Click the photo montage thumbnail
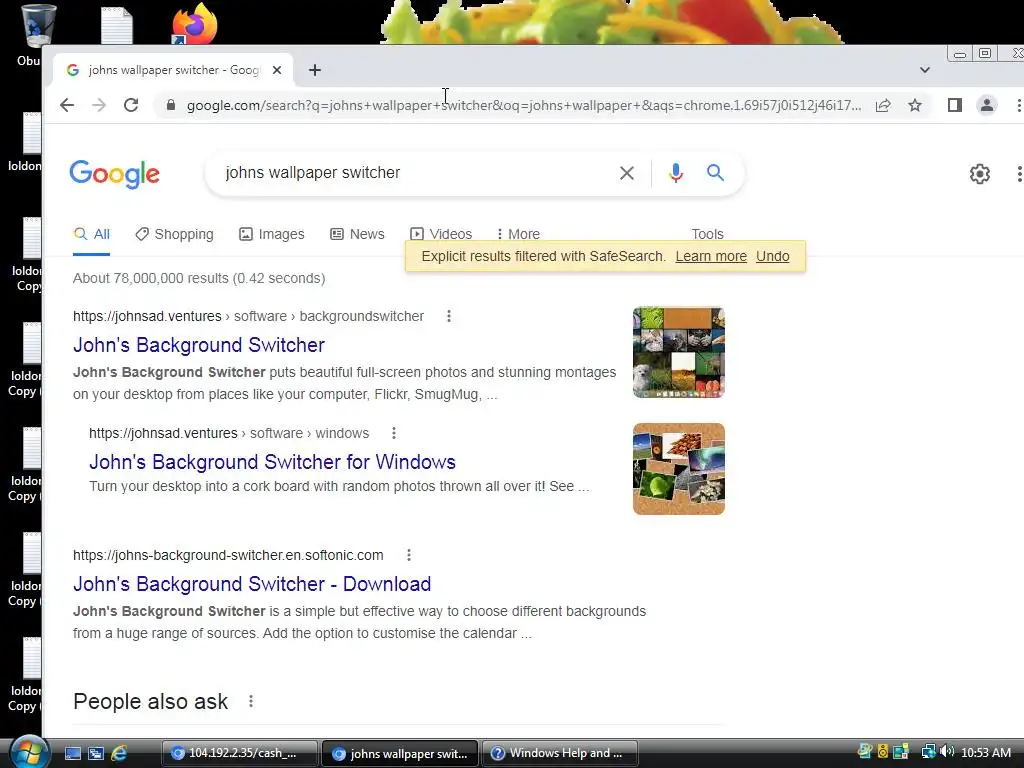Screen dimensions: 1024x768 pyautogui.click(x=679, y=352)
